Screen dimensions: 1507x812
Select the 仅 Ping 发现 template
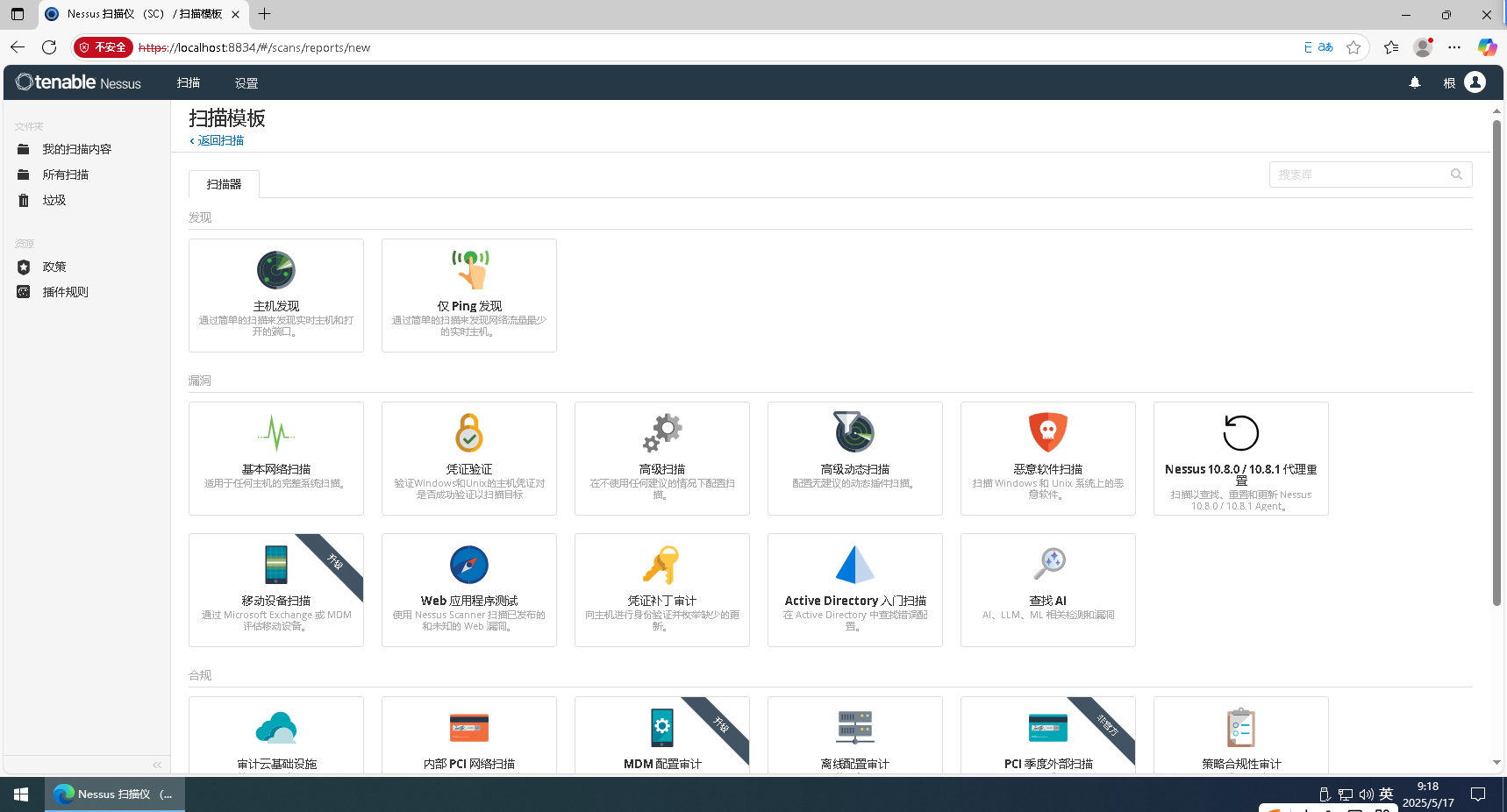click(468, 295)
